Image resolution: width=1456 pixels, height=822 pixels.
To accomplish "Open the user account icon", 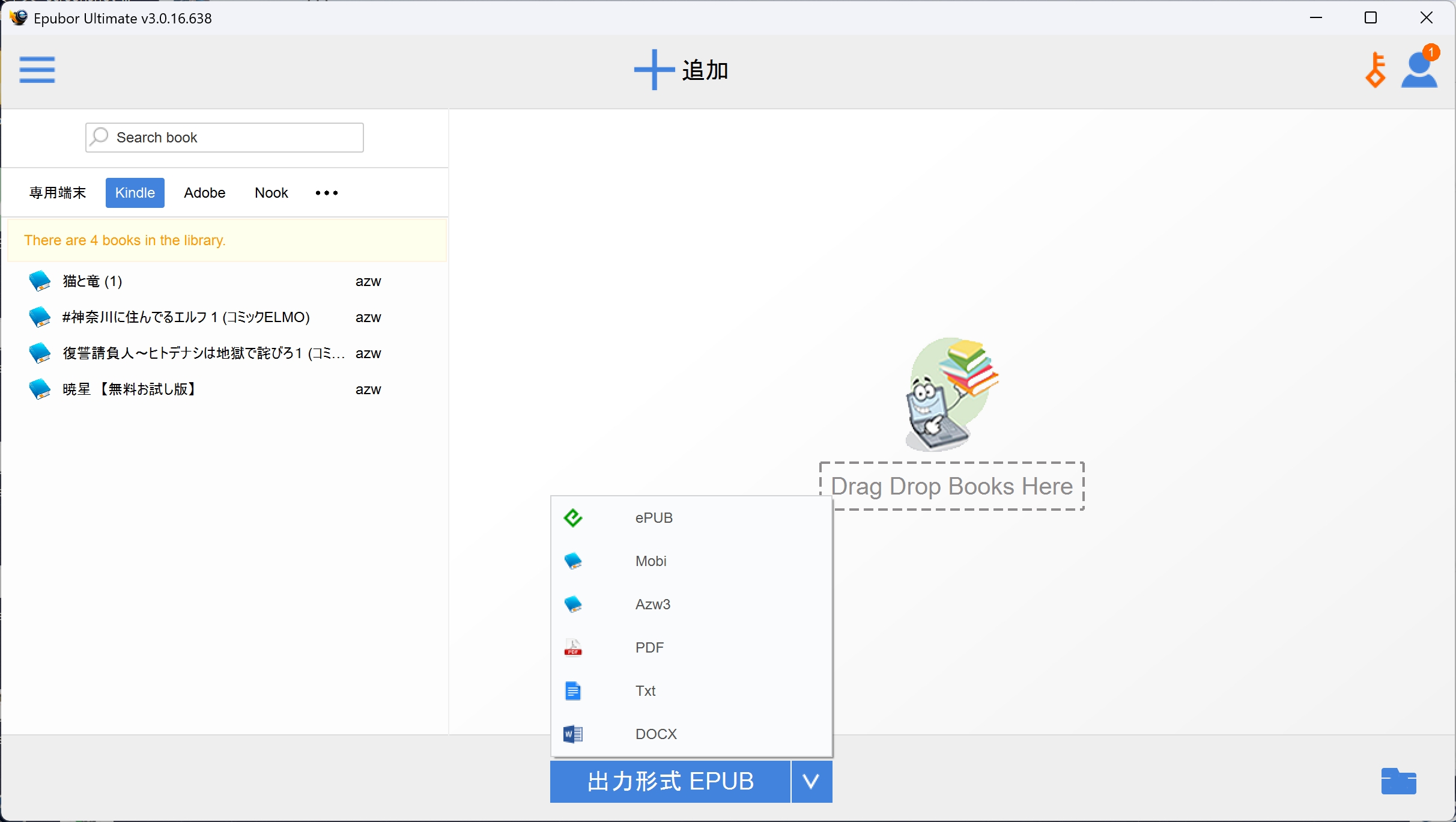I will click(1419, 70).
